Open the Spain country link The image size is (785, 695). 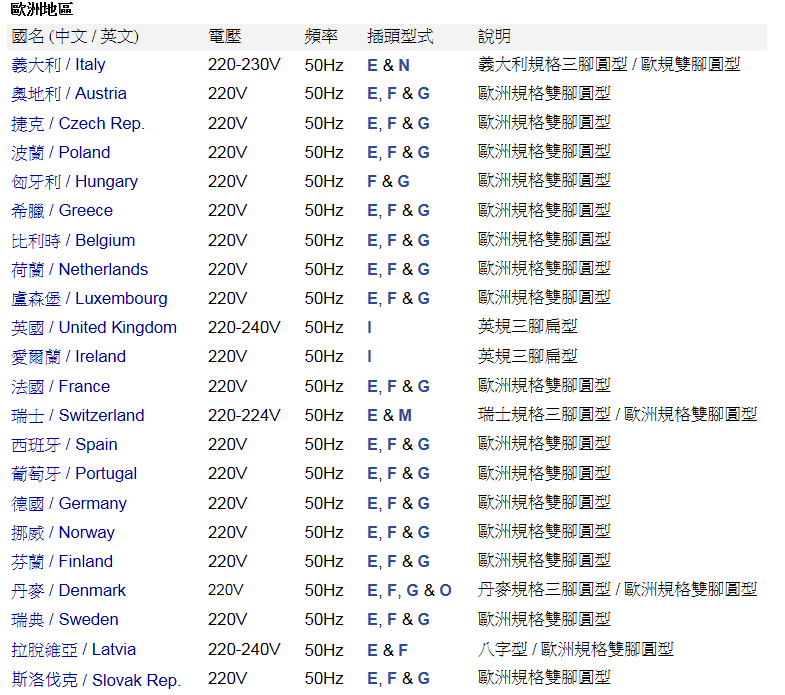[x=64, y=445]
